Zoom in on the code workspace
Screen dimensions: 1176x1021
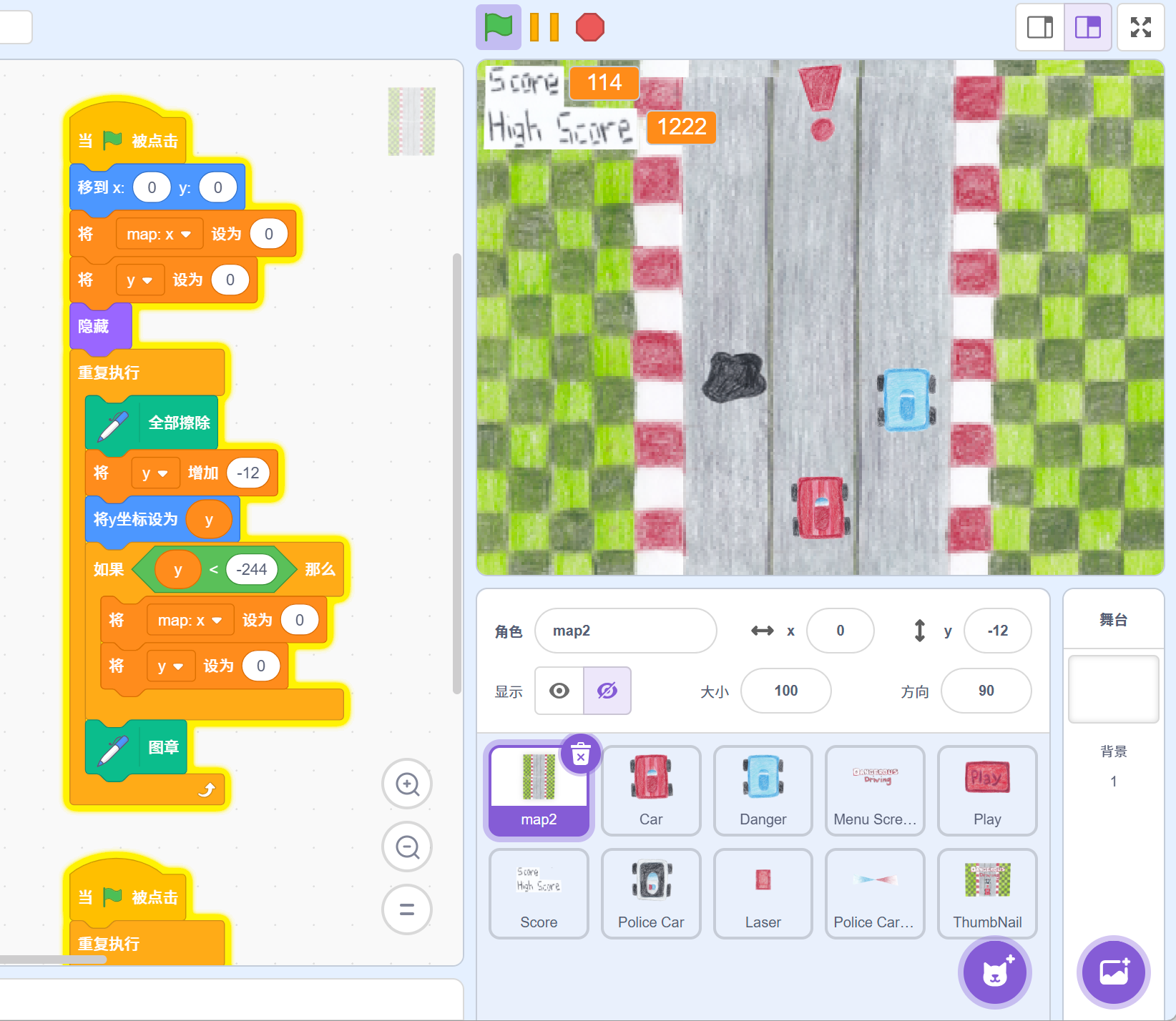point(407,784)
